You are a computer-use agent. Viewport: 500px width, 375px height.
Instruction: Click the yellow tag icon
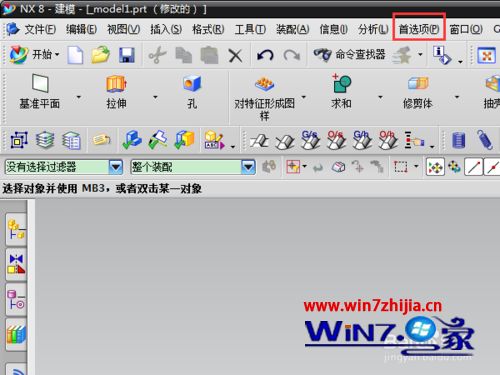pyautogui.click(x=101, y=140)
